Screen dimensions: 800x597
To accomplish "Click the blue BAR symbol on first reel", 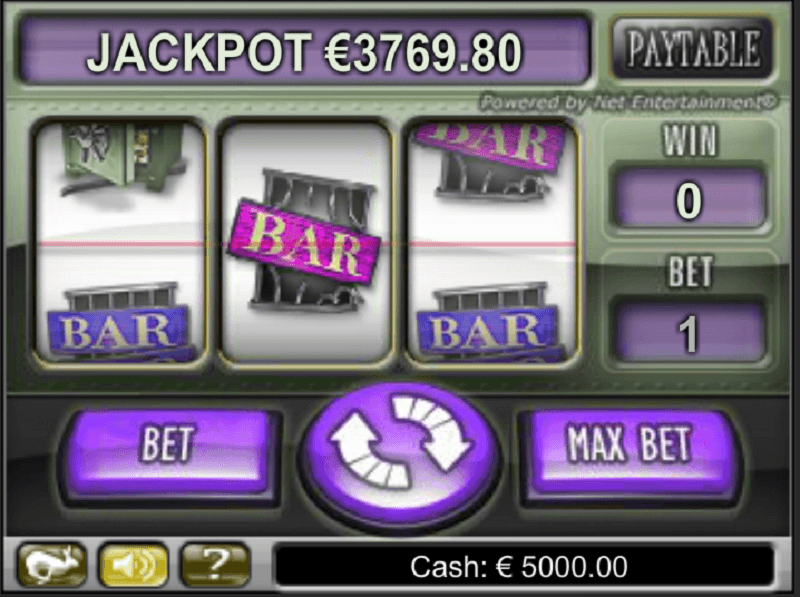I will 120,322.
